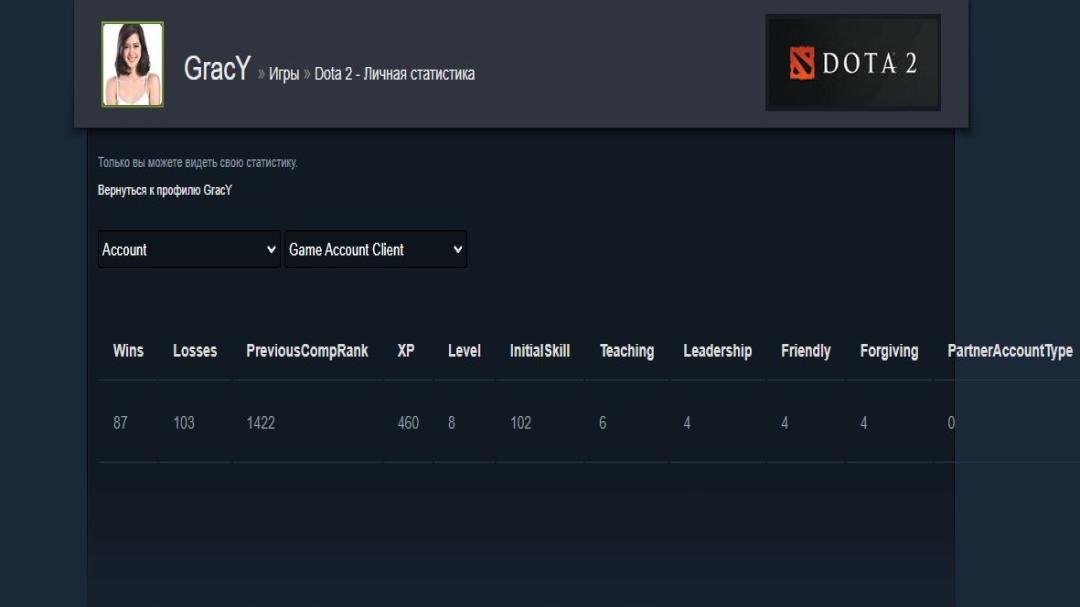1080x607 pixels.
Task: Click the XP column header
Action: tap(406, 351)
